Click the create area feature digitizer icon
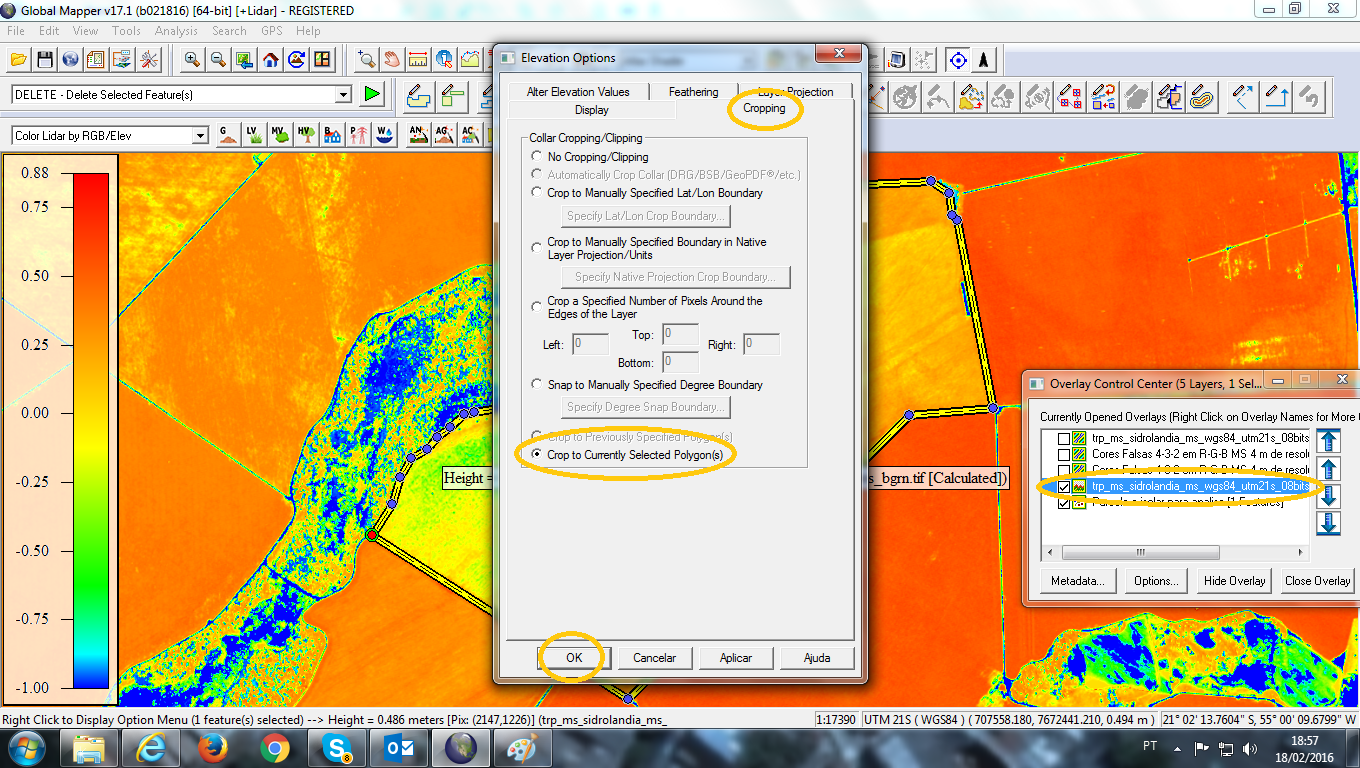This screenshot has width=1360, height=768. pyautogui.click(x=419, y=96)
